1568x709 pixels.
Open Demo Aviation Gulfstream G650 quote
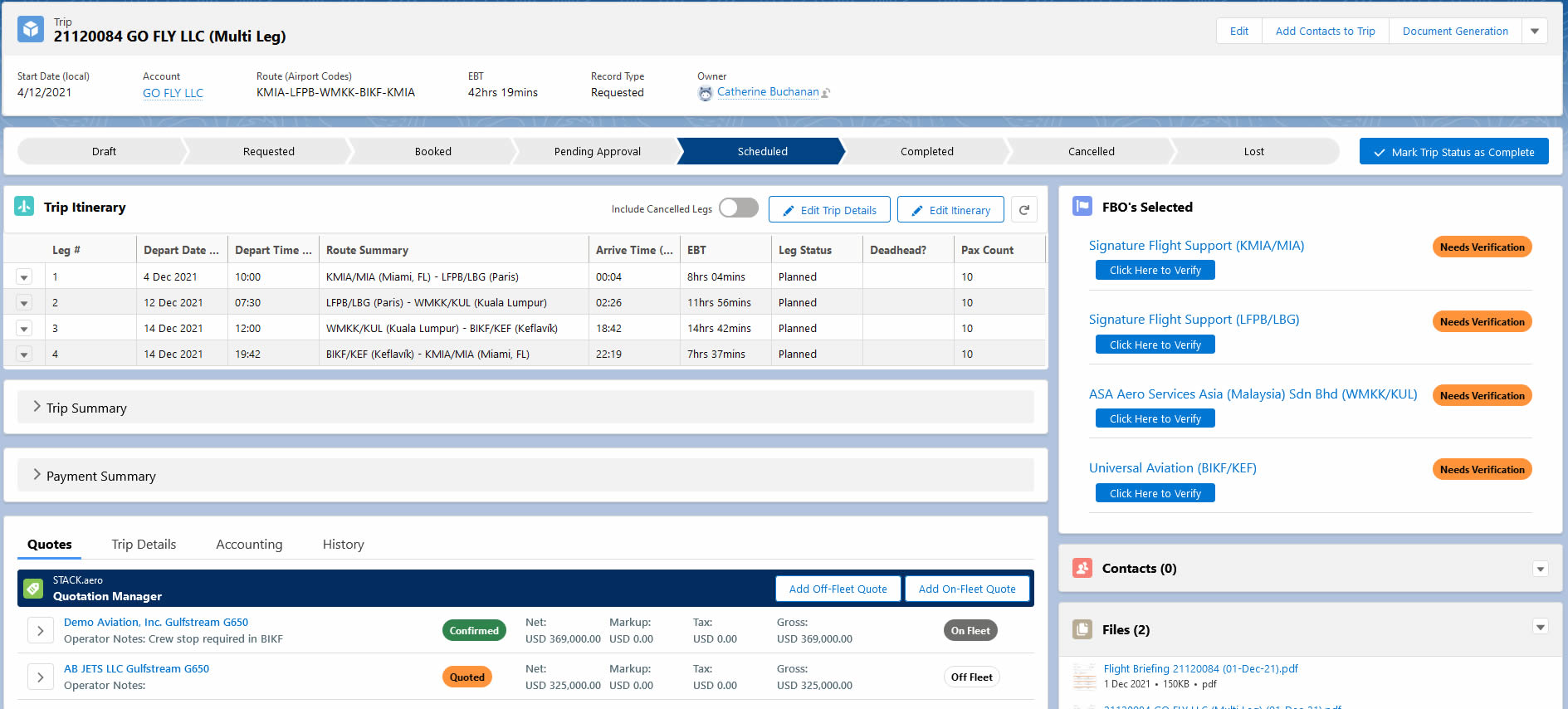156,622
